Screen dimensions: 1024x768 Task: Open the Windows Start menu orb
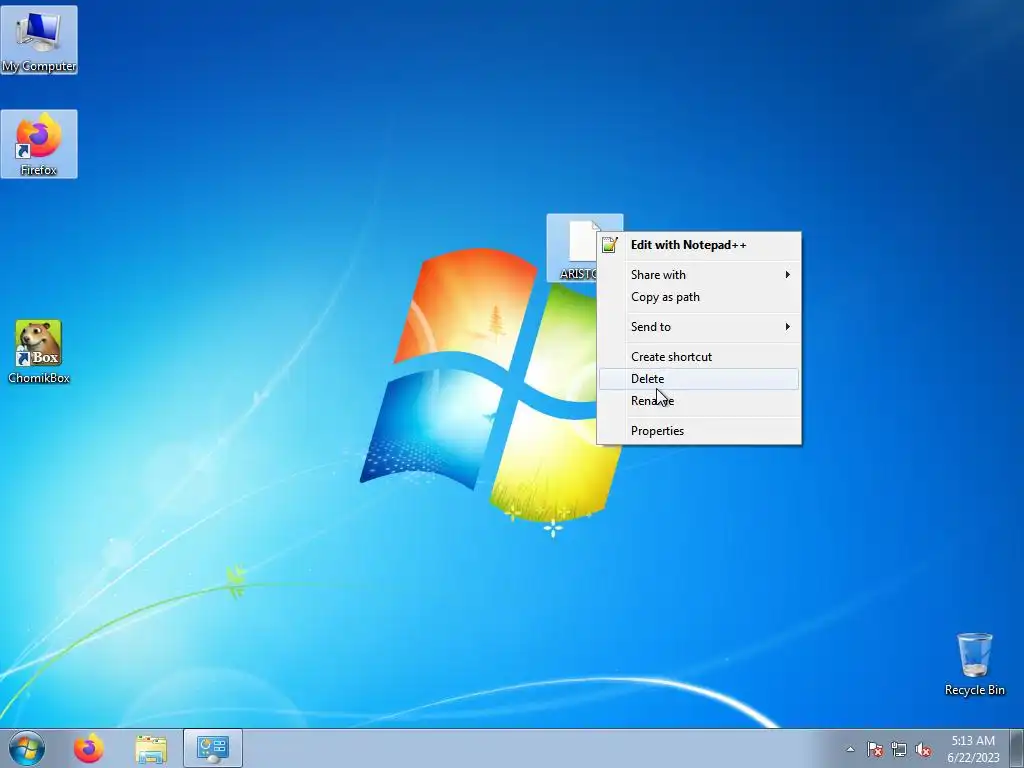[27, 748]
